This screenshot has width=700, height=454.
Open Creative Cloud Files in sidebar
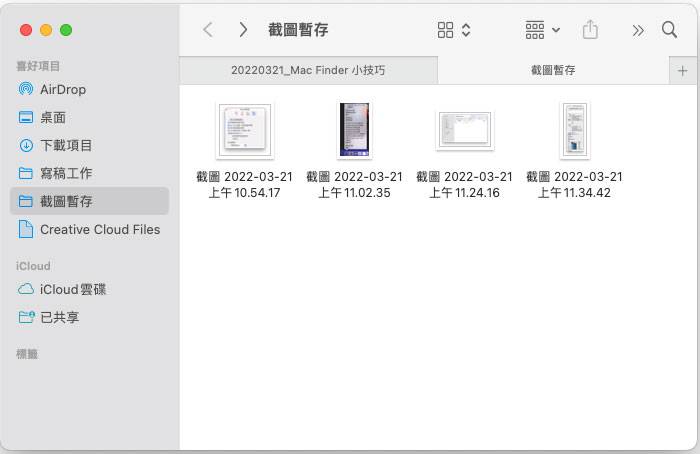(x=99, y=229)
